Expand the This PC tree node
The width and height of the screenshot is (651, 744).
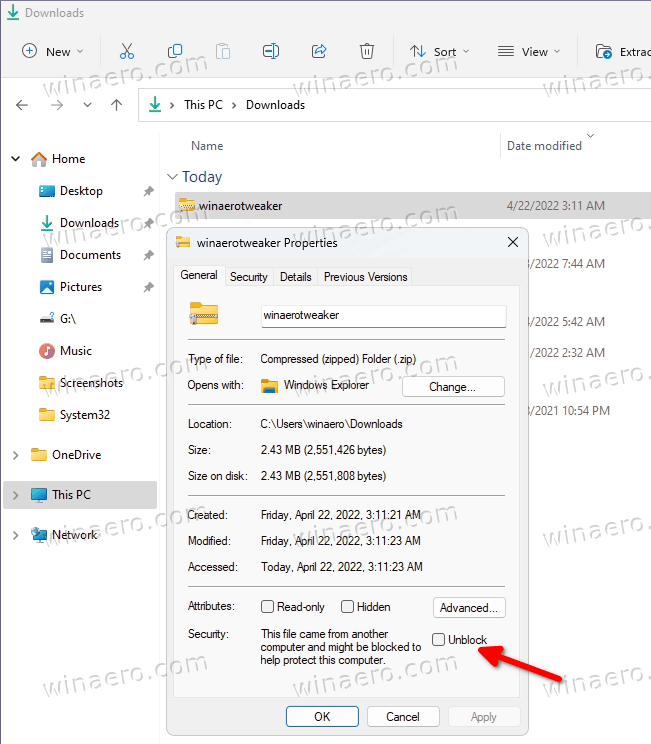(16, 495)
